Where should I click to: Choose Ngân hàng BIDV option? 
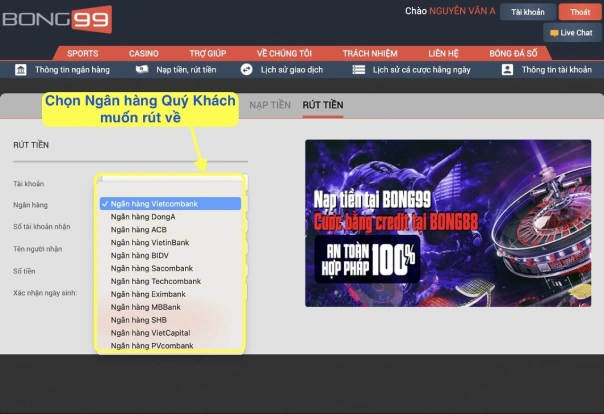click(x=170, y=255)
